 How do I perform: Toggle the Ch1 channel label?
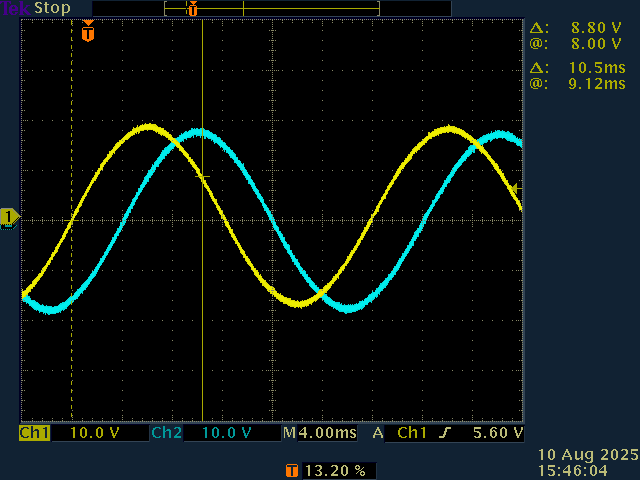click(x=35, y=433)
